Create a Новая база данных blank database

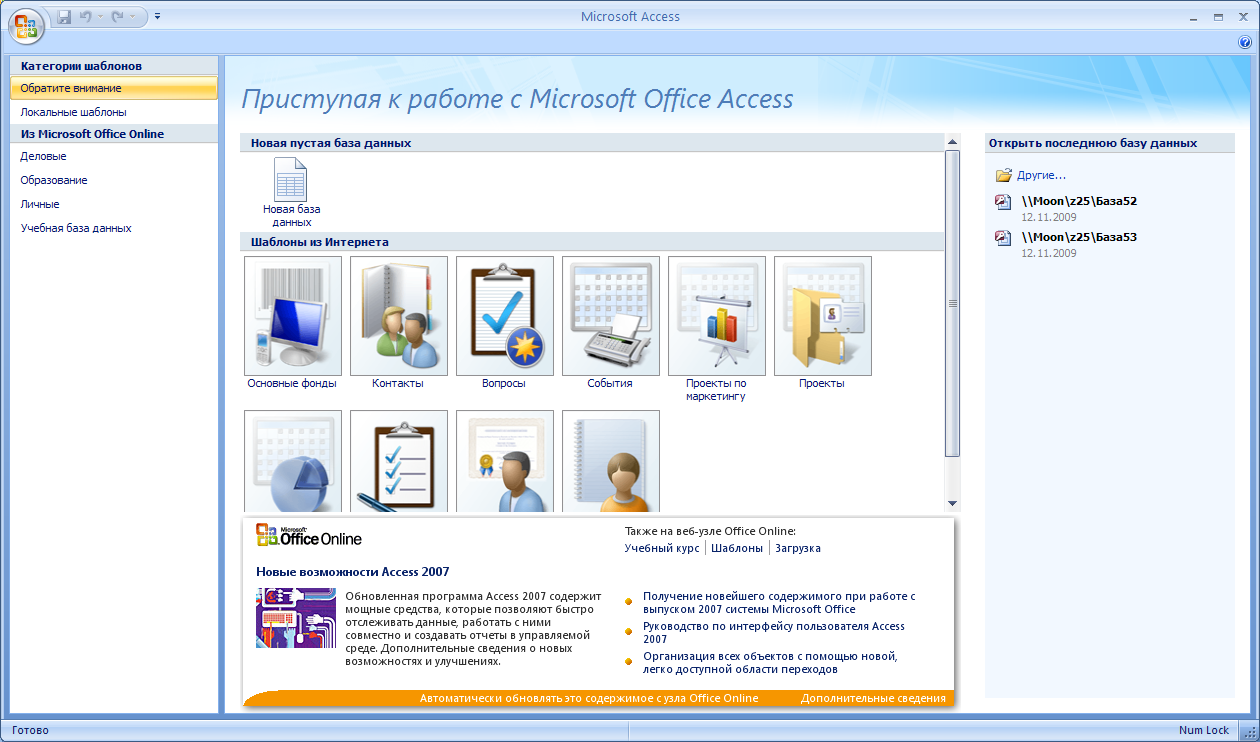pyautogui.click(x=291, y=192)
